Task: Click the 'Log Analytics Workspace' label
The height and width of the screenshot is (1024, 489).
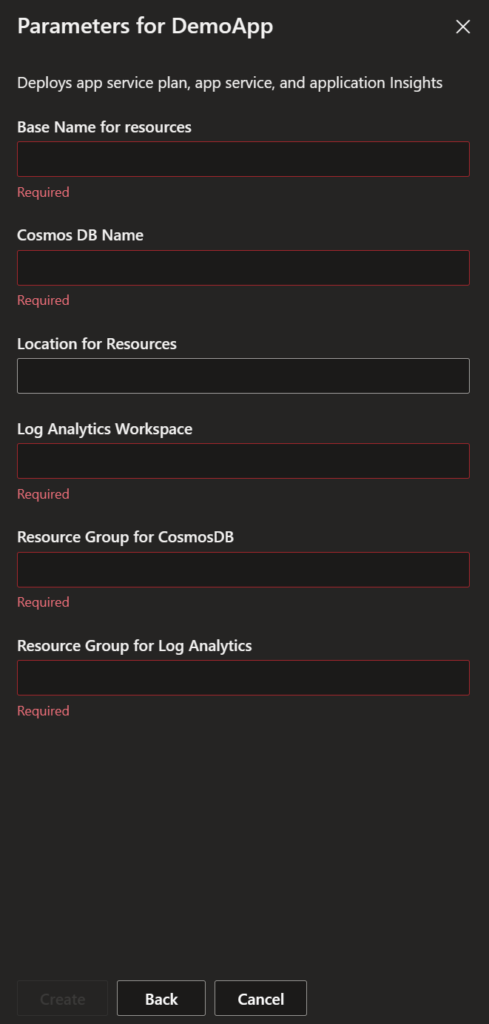Action: (104, 429)
